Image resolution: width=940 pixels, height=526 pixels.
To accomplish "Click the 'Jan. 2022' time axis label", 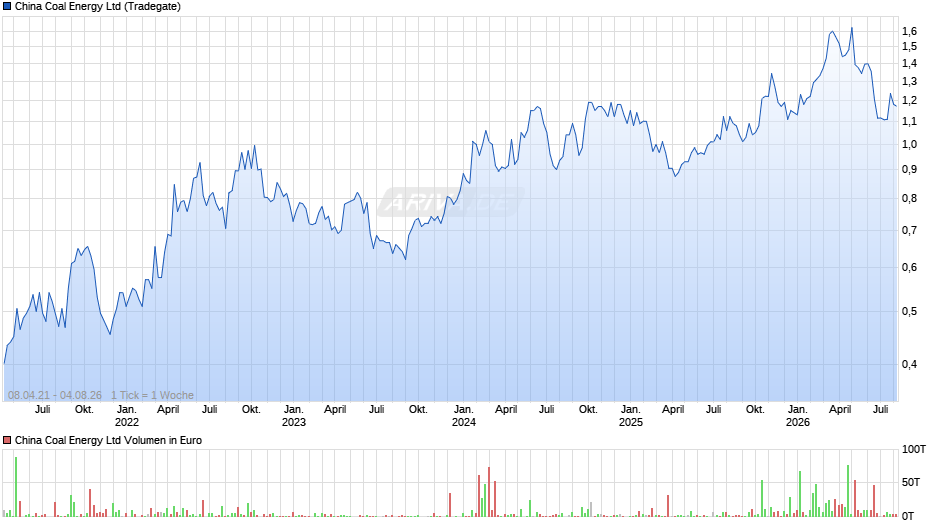I will tap(126, 416).
